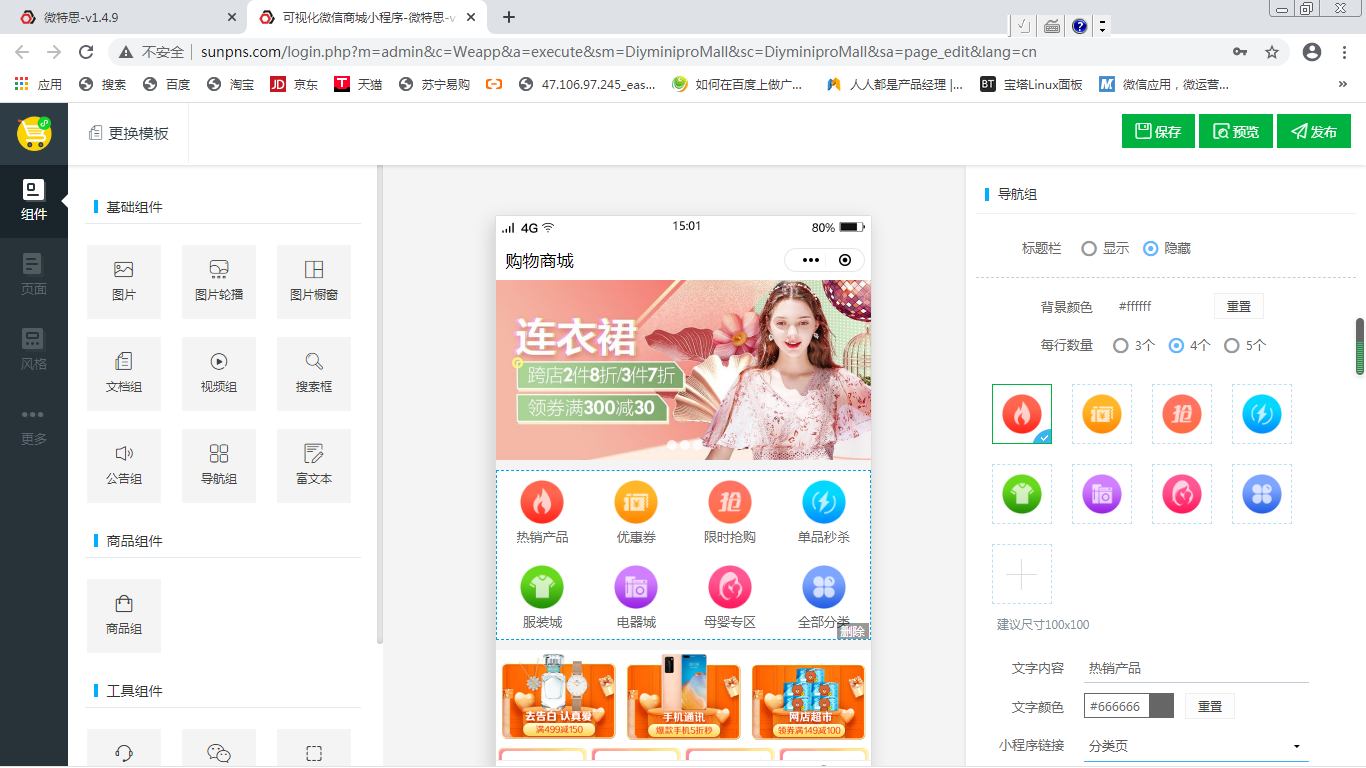Delete nav group via 删除 label
This screenshot has height=768, width=1366.
pyautogui.click(x=853, y=631)
